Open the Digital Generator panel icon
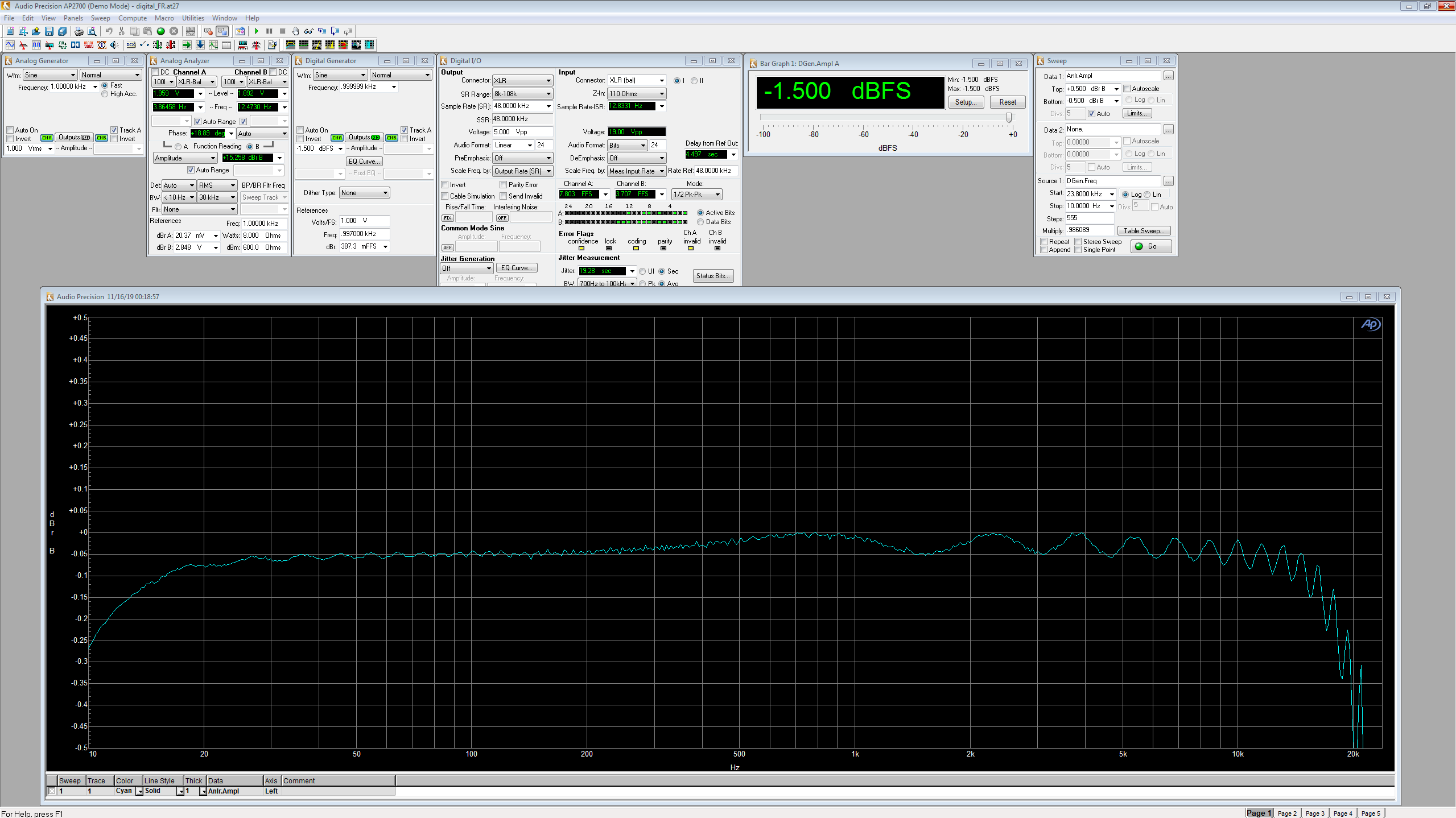Viewport: 1456px width, 818px height. point(36,45)
